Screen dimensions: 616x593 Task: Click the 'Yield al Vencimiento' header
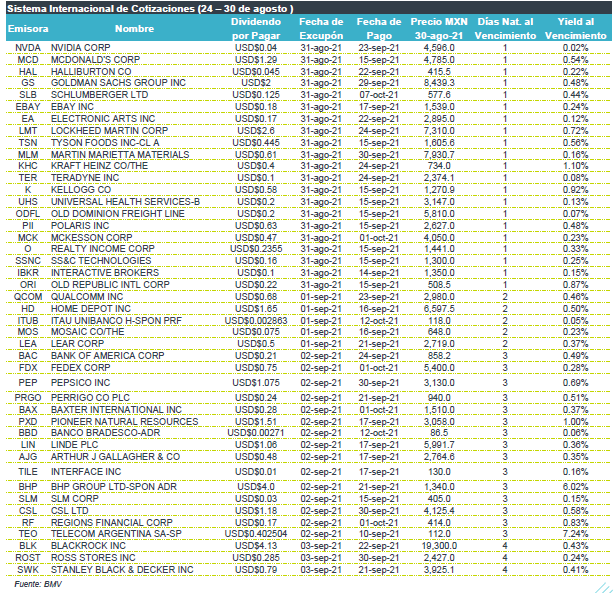coord(576,29)
